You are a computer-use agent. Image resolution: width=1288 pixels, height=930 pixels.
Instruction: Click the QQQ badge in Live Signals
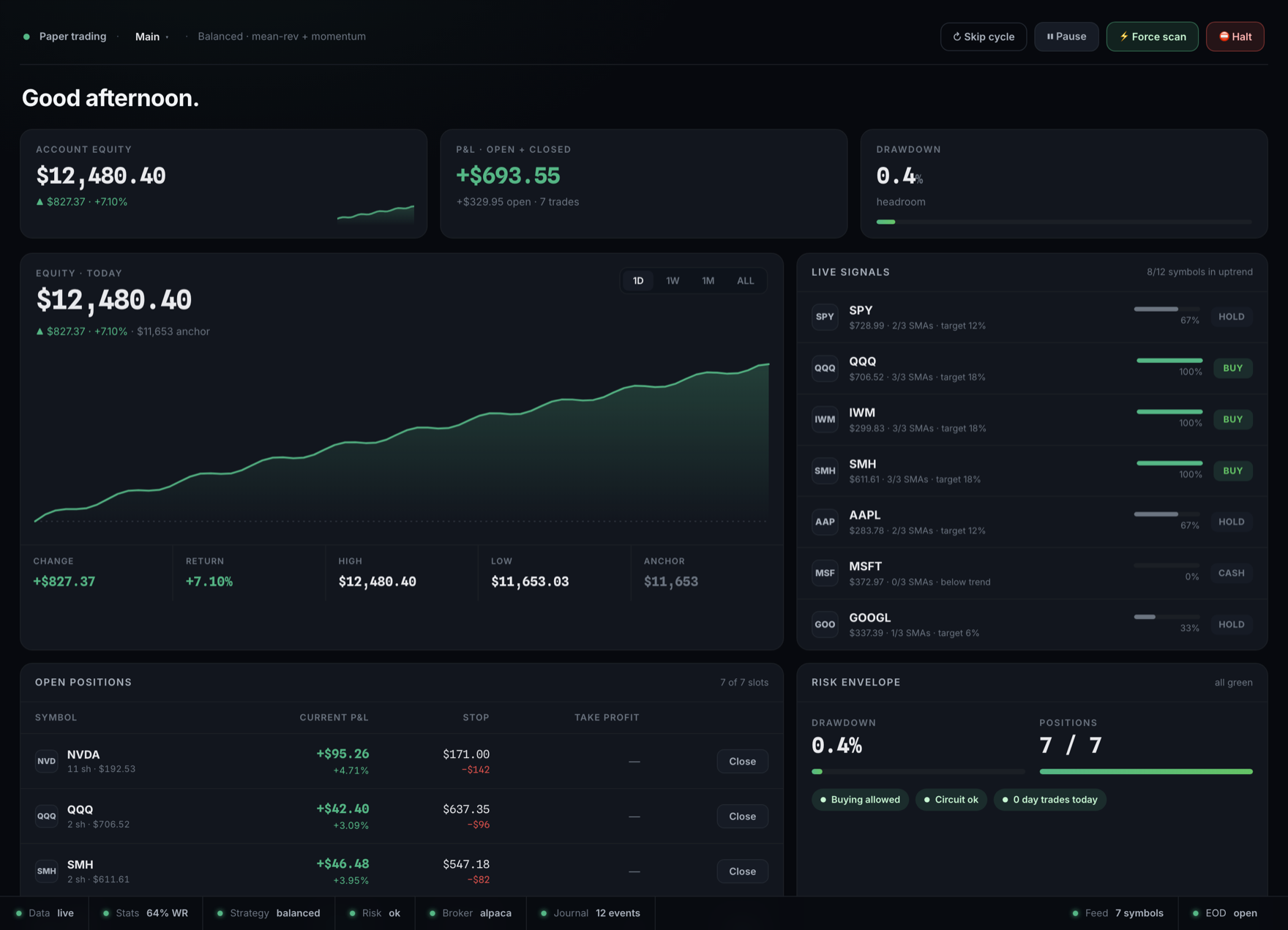point(825,368)
